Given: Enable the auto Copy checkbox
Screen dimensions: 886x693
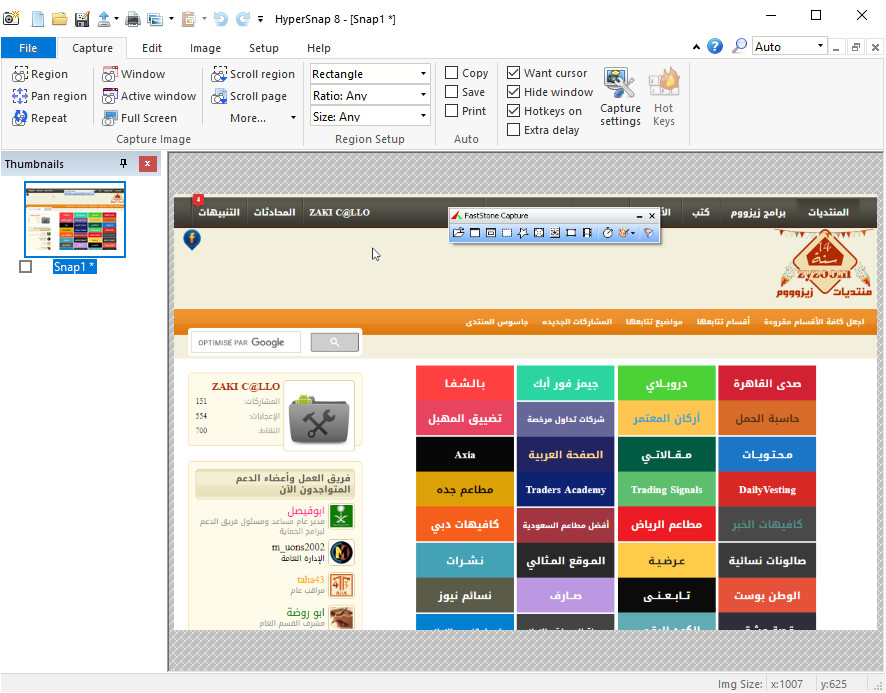Looking at the screenshot, I should point(451,73).
